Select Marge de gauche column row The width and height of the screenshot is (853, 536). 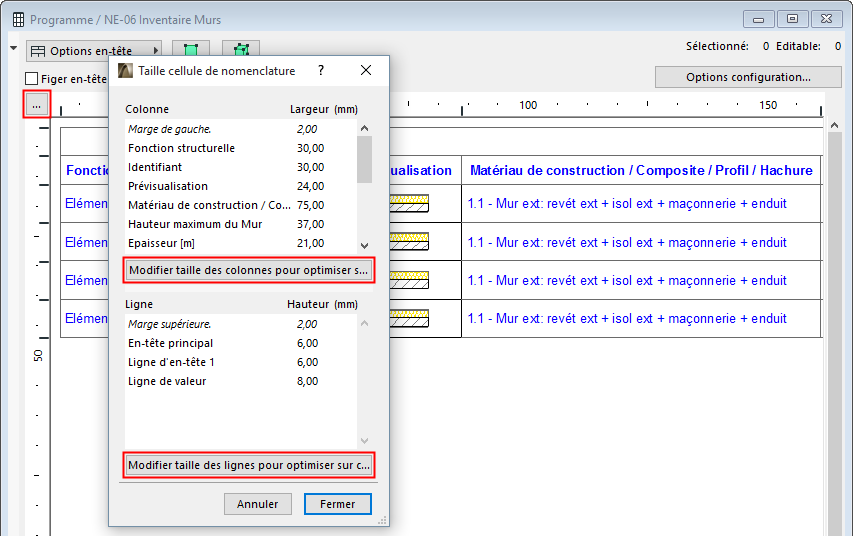(241, 129)
